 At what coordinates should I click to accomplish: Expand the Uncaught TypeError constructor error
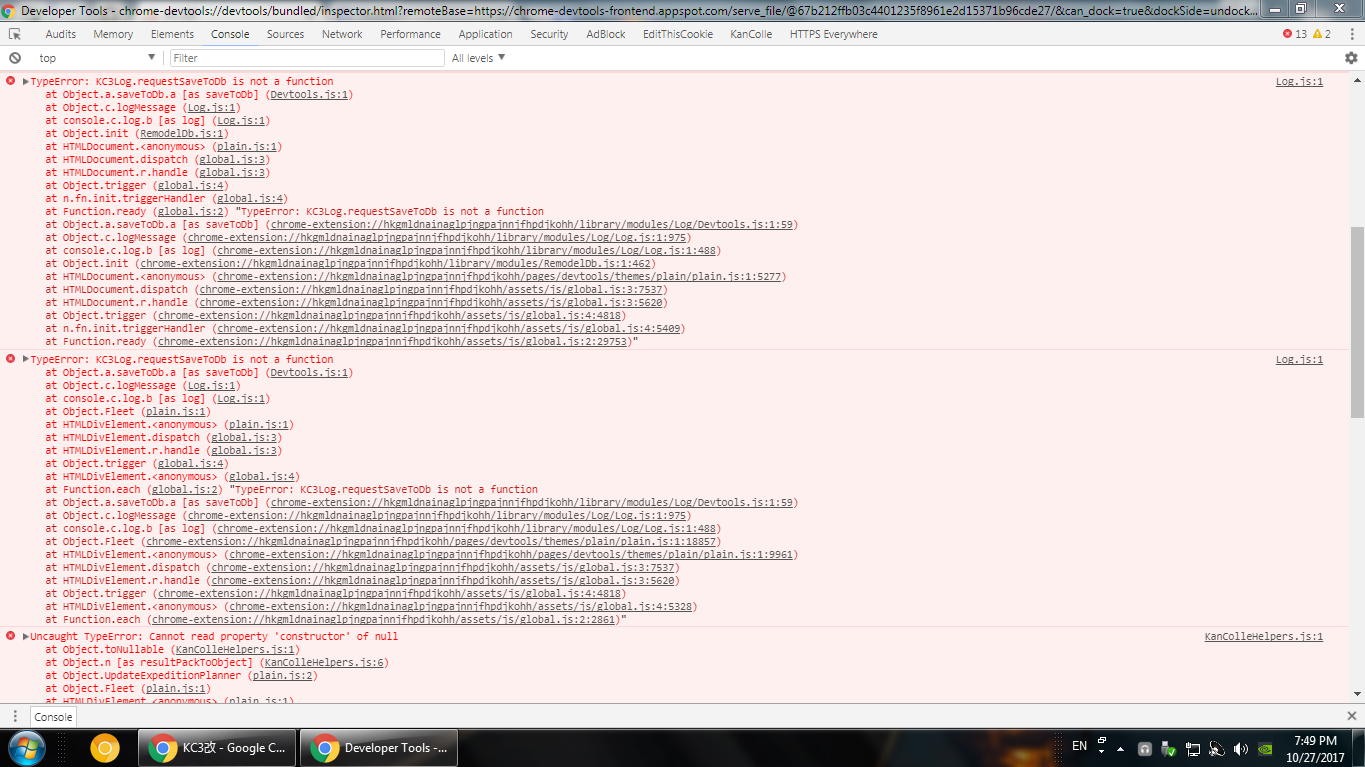pyautogui.click(x=26, y=635)
